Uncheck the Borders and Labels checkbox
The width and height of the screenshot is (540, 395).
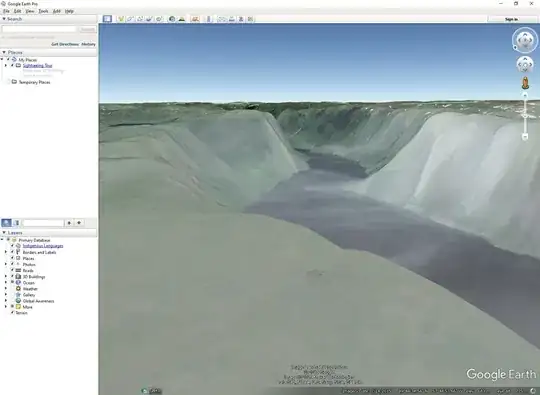pos(12,252)
